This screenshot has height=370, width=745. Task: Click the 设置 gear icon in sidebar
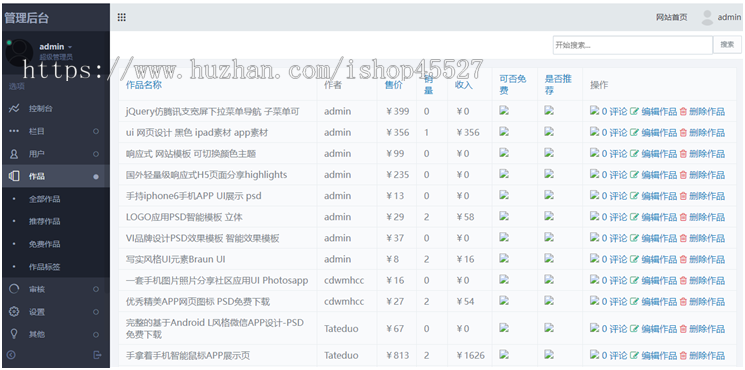pos(14,312)
